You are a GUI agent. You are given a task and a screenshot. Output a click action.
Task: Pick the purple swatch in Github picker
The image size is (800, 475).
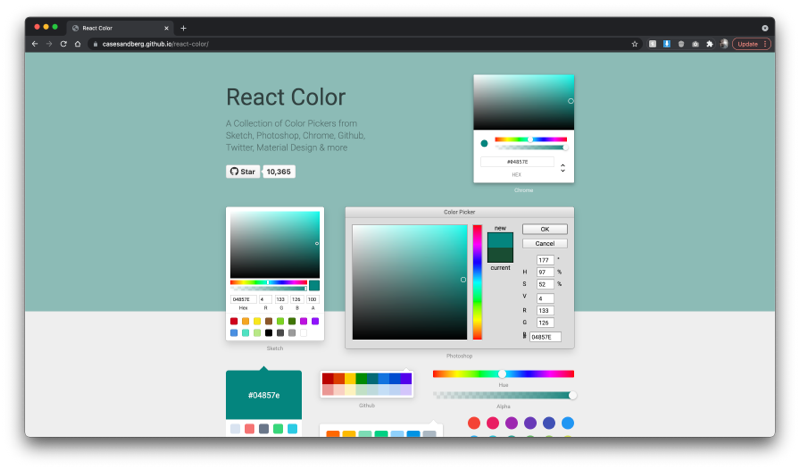(x=406, y=378)
